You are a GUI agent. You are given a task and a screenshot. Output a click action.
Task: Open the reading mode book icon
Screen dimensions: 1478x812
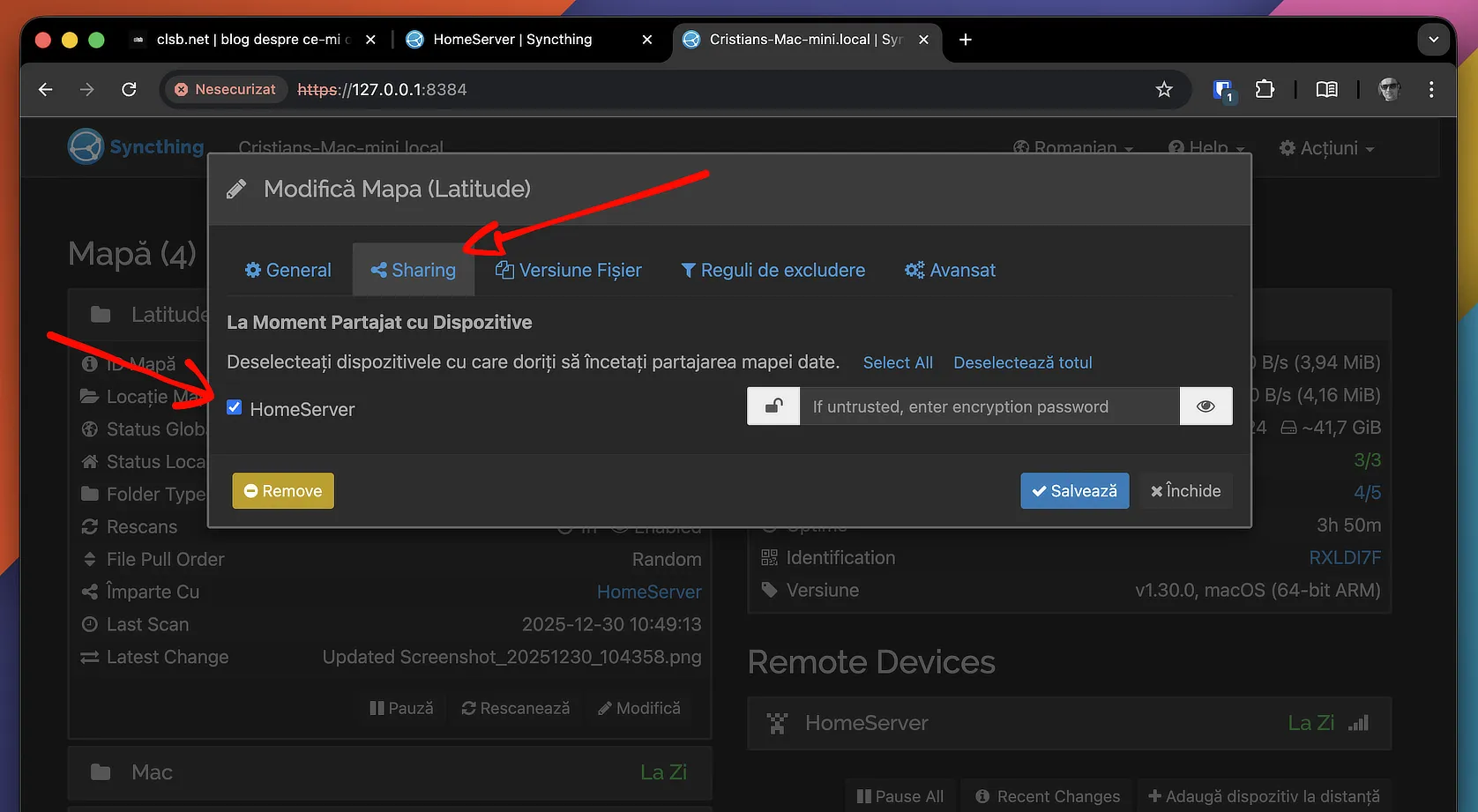pos(1326,89)
